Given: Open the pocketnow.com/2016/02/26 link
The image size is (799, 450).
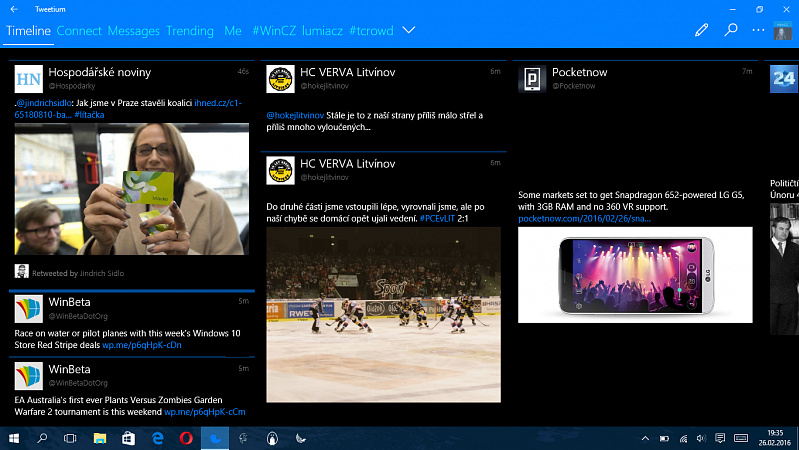Looking at the screenshot, I should [584, 219].
